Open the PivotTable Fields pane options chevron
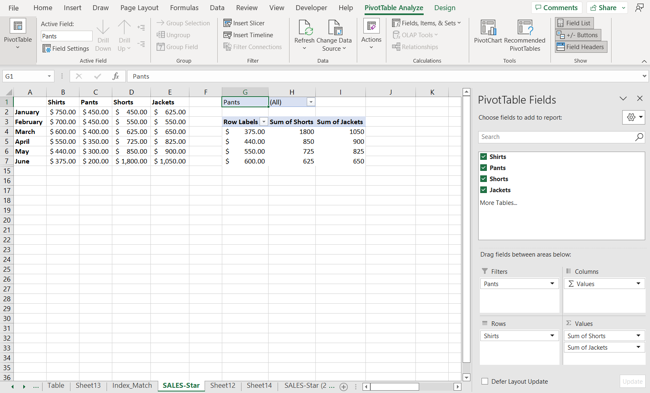Viewport: 650px width, 393px height. pyautogui.click(x=623, y=98)
